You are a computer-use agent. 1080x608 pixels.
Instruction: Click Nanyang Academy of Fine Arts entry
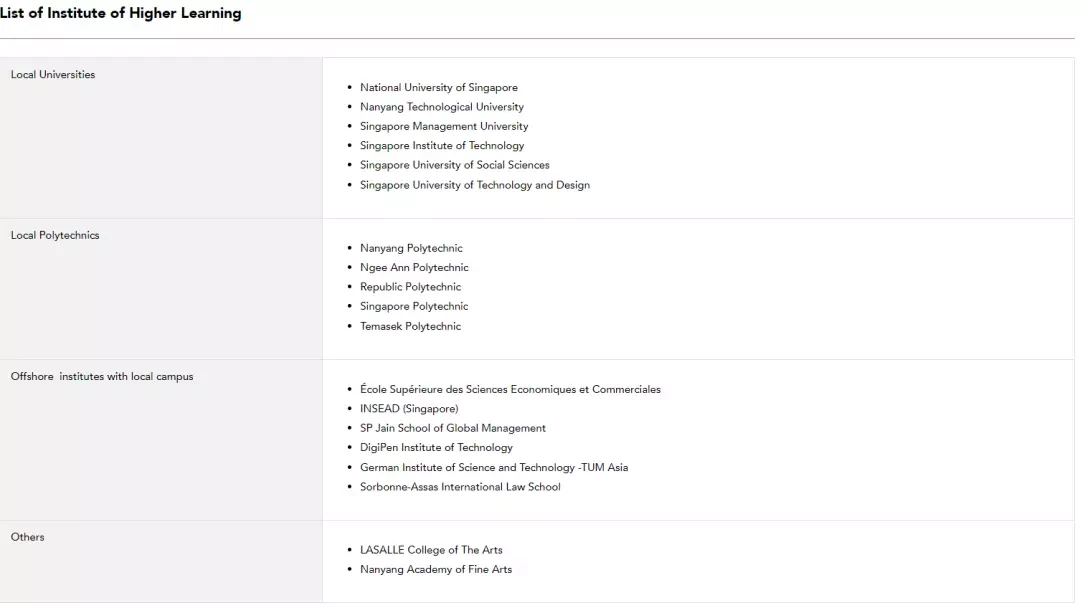(x=436, y=569)
